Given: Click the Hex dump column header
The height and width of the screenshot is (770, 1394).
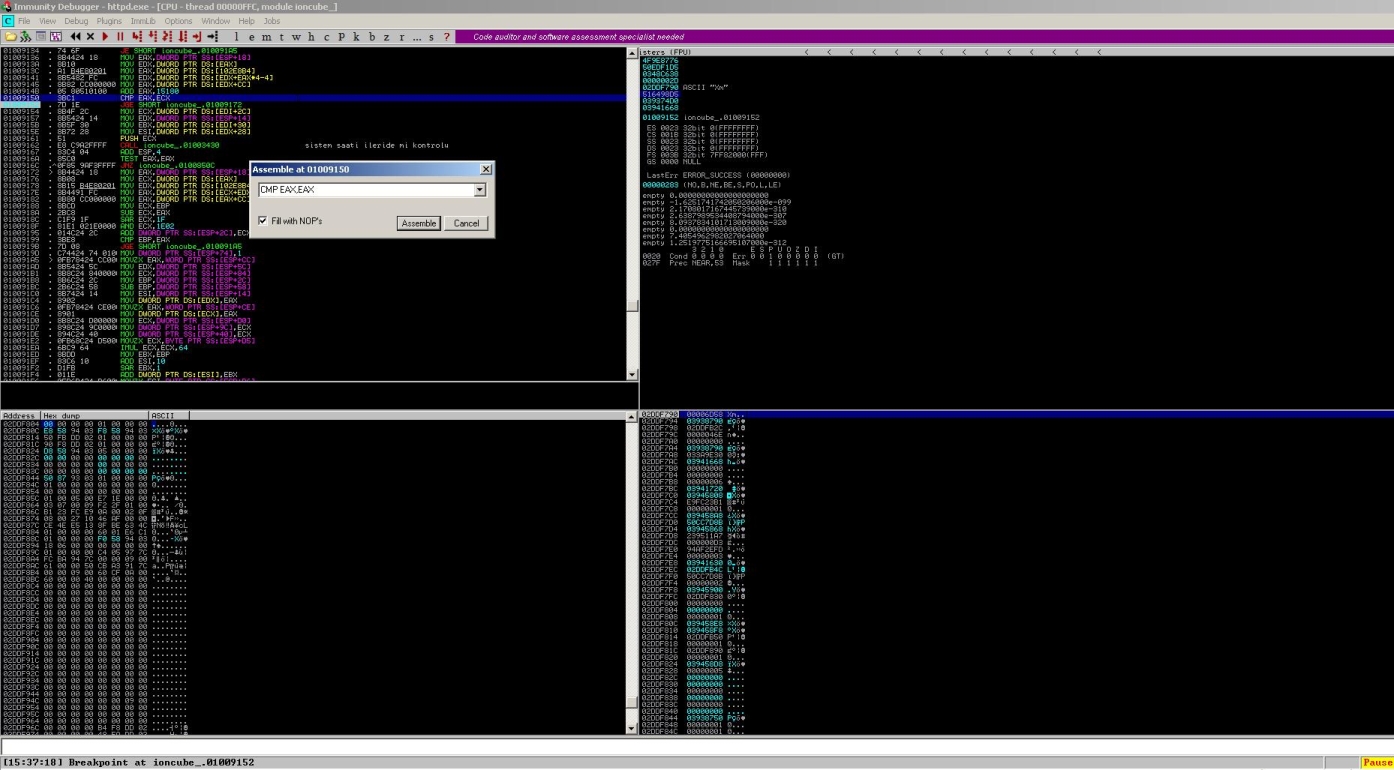Looking at the screenshot, I should pyautogui.click(x=94, y=415).
